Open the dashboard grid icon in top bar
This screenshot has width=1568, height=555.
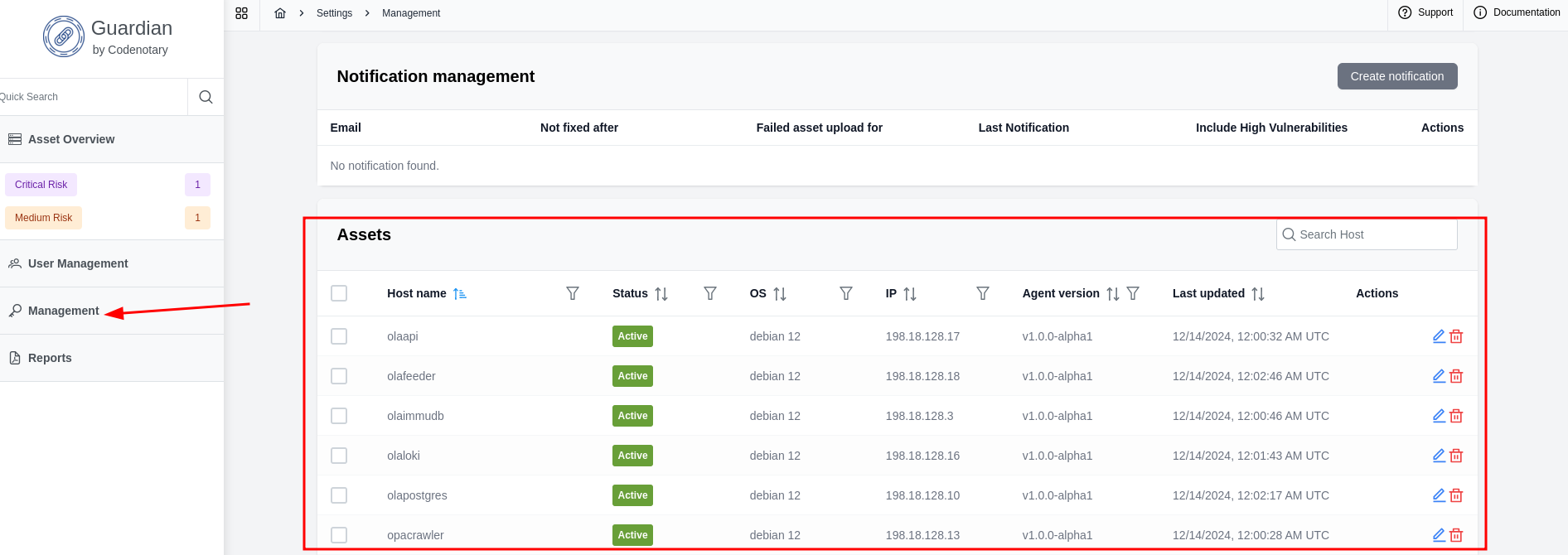pyautogui.click(x=242, y=13)
